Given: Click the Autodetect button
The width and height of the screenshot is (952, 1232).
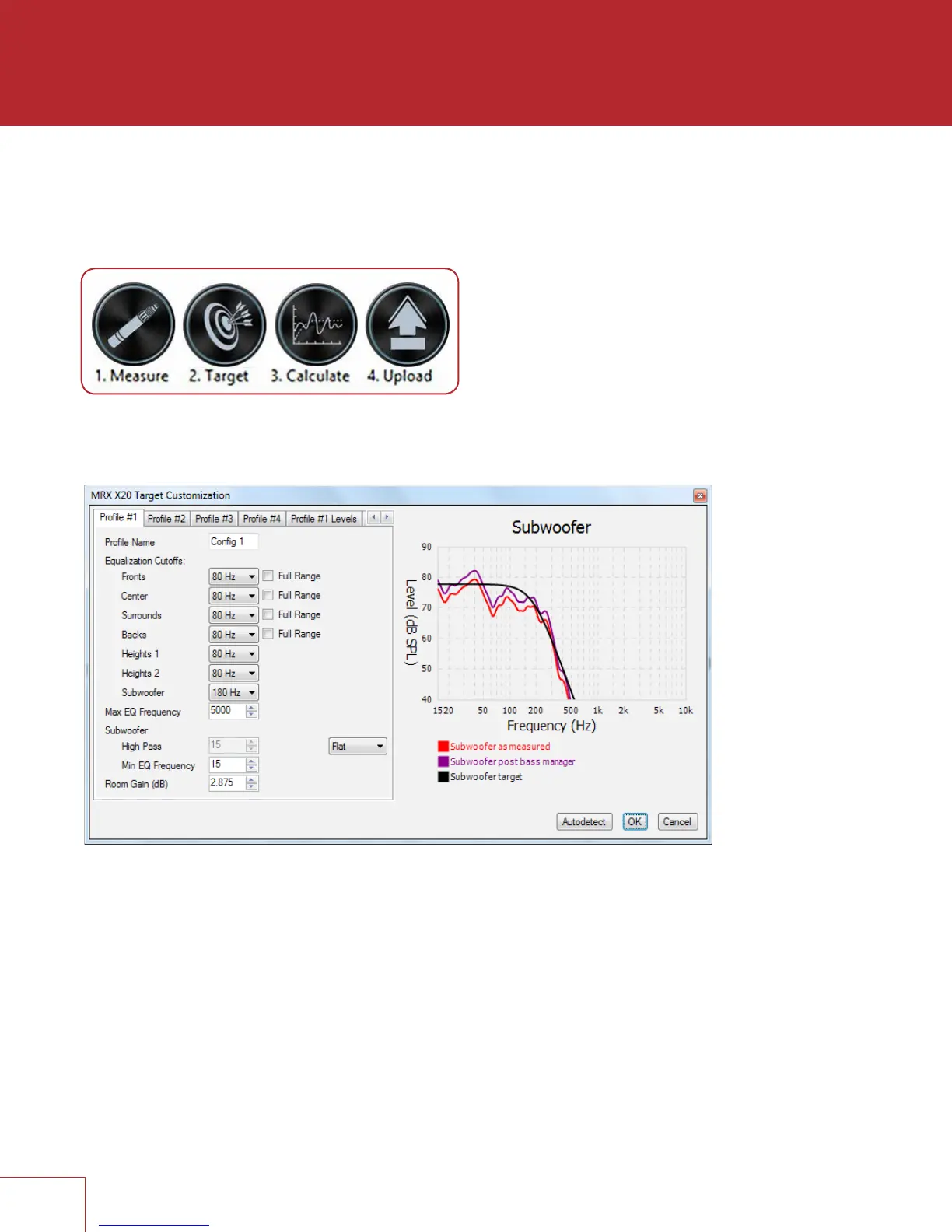Looking at the screenshot, I should (584, 822).
